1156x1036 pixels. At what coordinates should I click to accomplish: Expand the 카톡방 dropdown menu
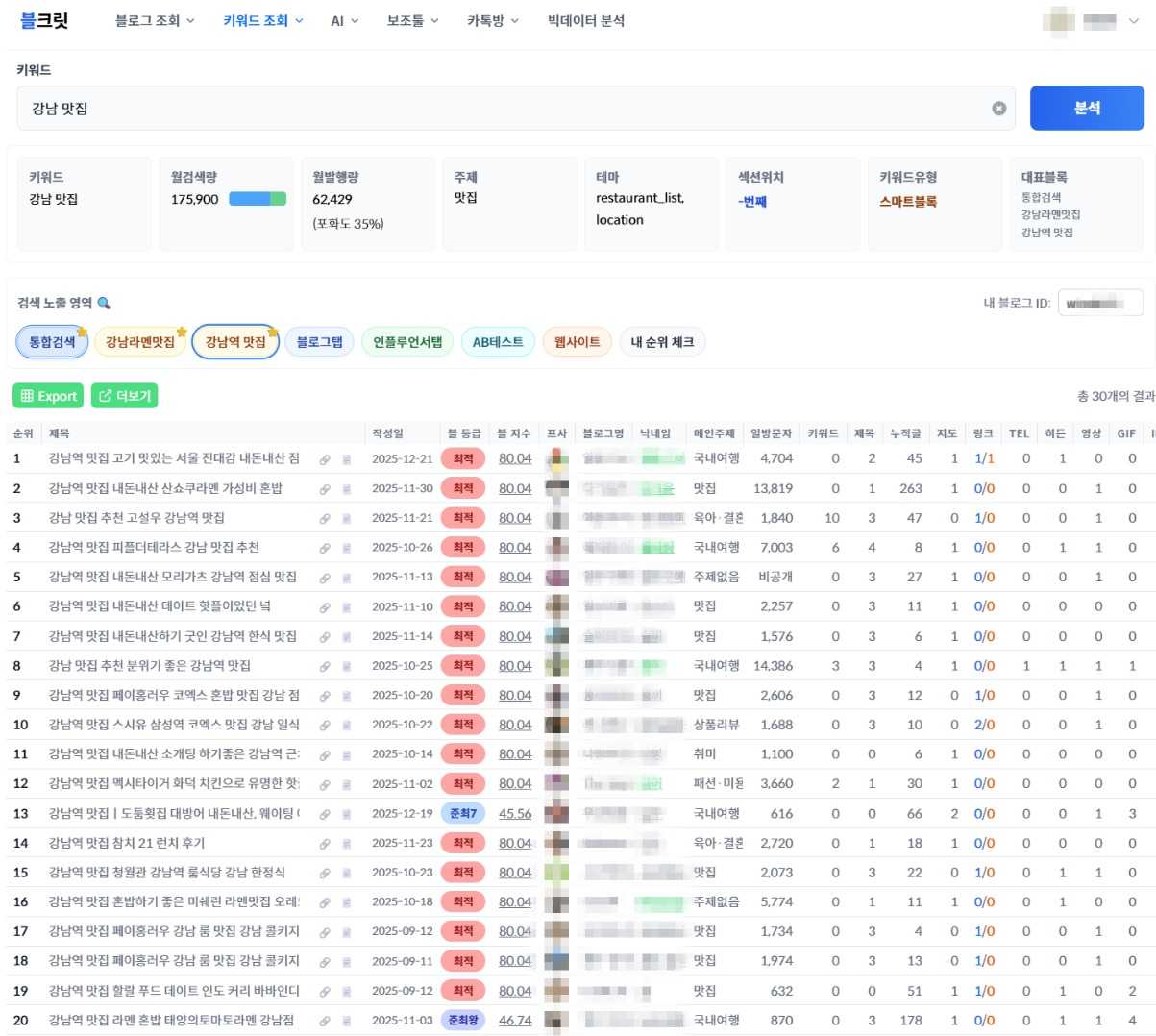click(493, 20)
